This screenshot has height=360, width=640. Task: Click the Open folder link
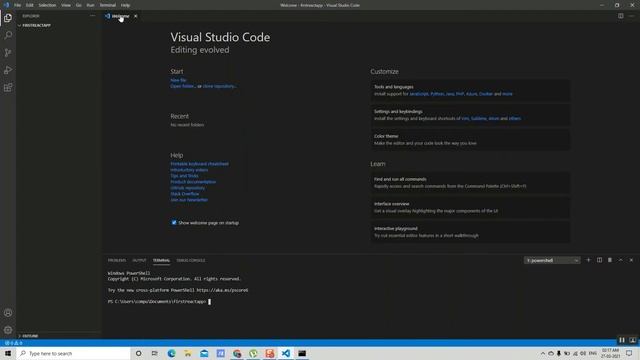pos(182,86)
